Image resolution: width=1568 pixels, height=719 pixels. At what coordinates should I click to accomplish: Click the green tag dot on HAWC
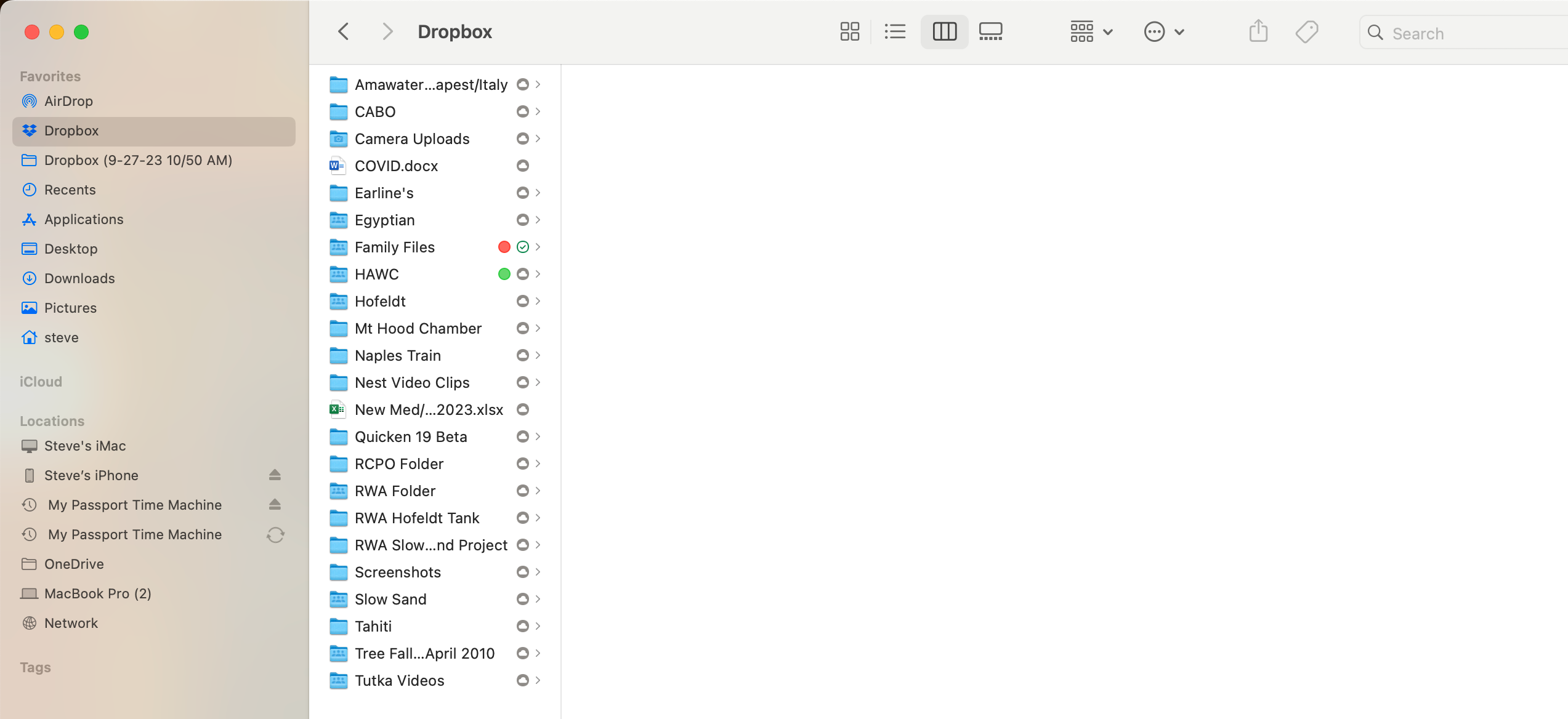click(504, 274)
